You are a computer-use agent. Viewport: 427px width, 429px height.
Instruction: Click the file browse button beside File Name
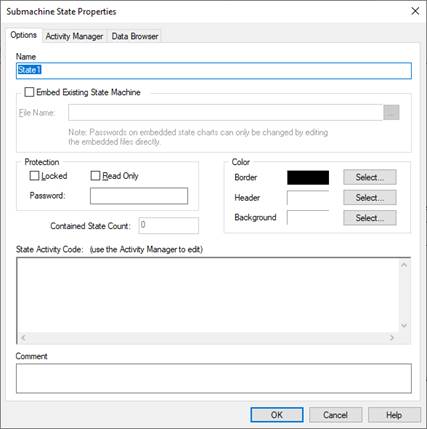point(391,112)
